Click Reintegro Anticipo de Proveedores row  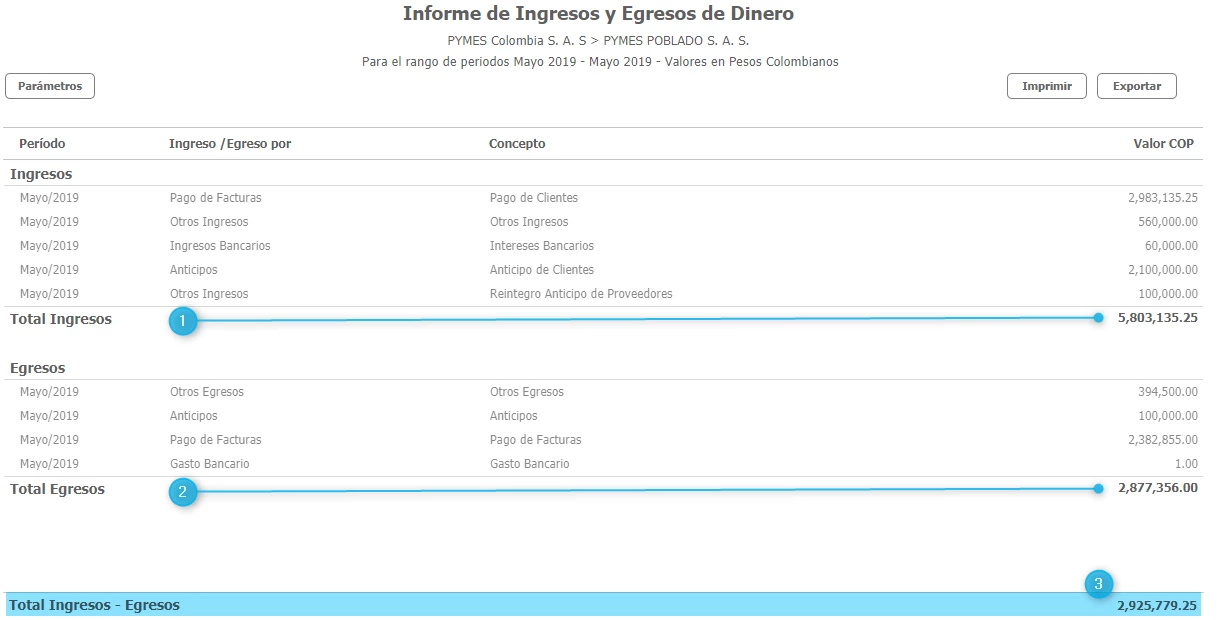click(580, 294)
